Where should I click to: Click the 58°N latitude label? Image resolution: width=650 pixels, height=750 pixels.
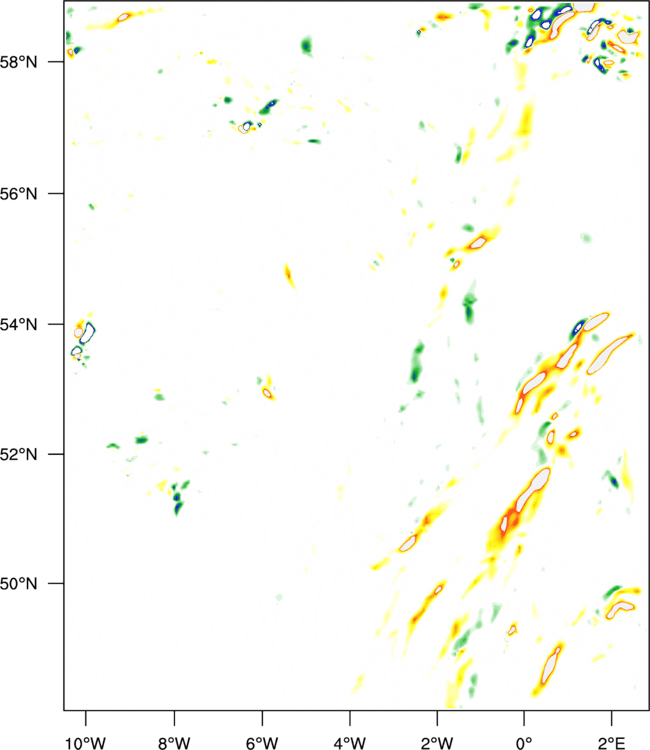(19, 62)
